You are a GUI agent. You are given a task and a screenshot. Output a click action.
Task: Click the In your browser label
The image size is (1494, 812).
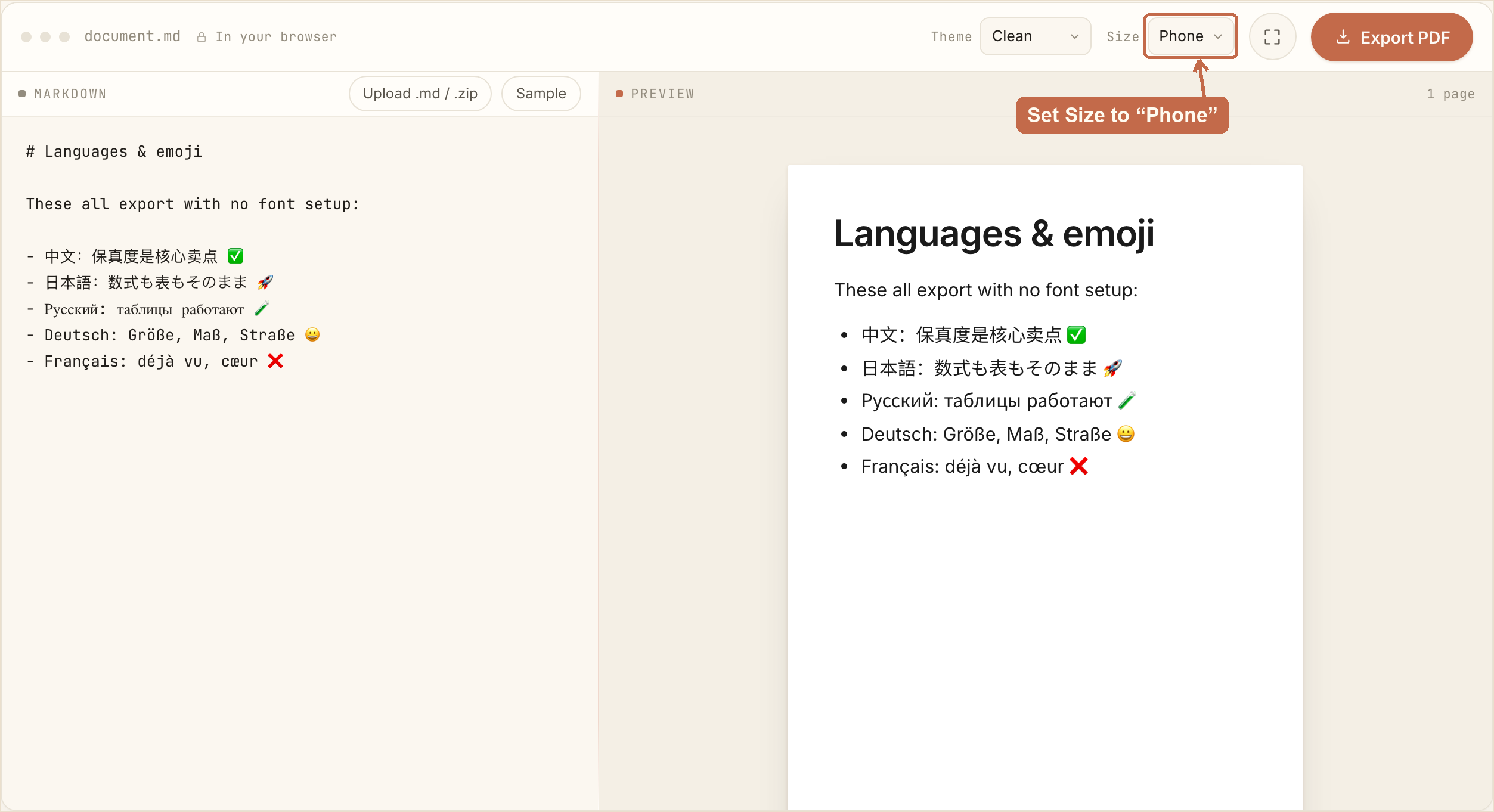tap(276, 37)
